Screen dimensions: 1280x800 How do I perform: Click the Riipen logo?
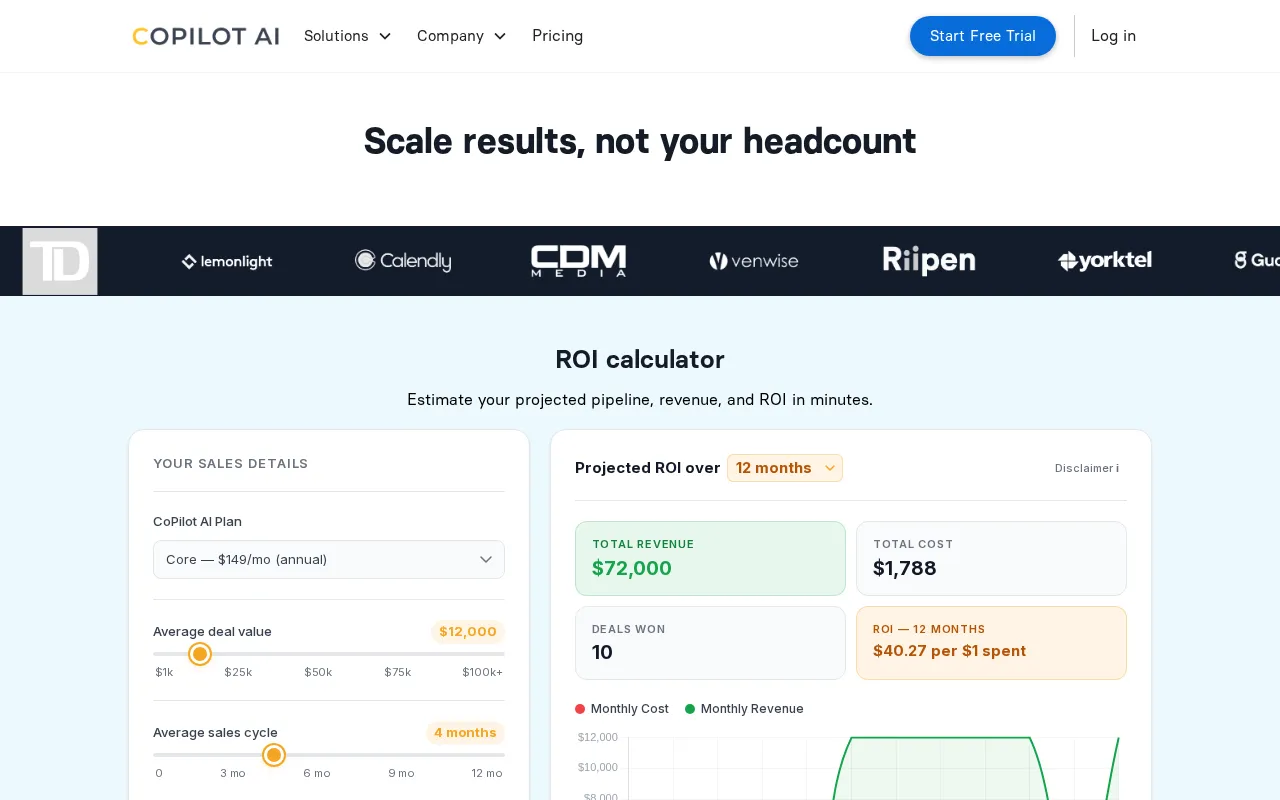click(x=929, y=261)
